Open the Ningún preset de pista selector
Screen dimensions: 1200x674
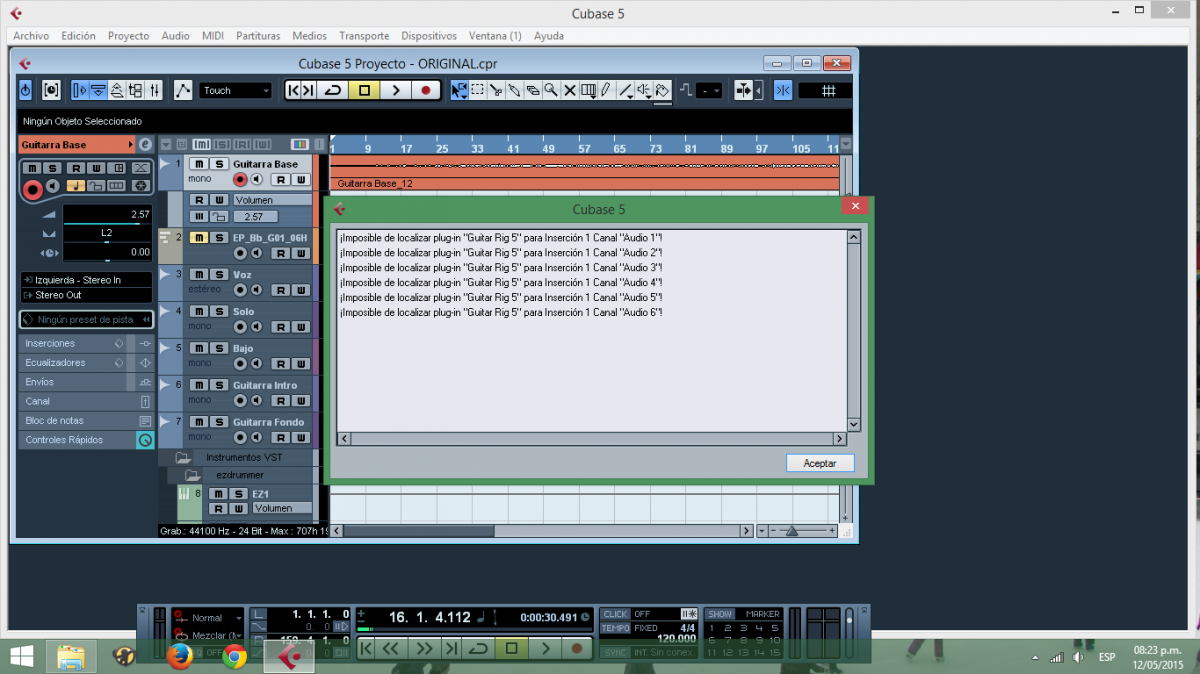87,320
